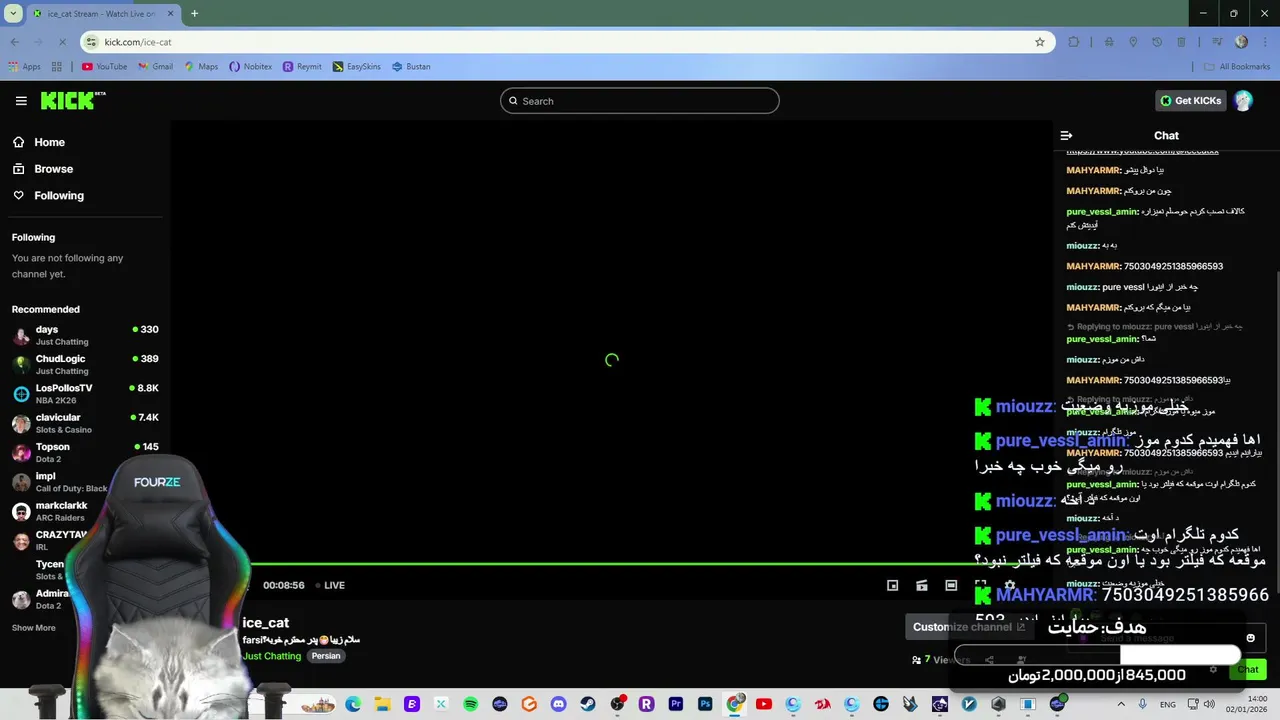Bookmark this page with the star icon
This screenshot has width=1280, height=720.
1040,42
